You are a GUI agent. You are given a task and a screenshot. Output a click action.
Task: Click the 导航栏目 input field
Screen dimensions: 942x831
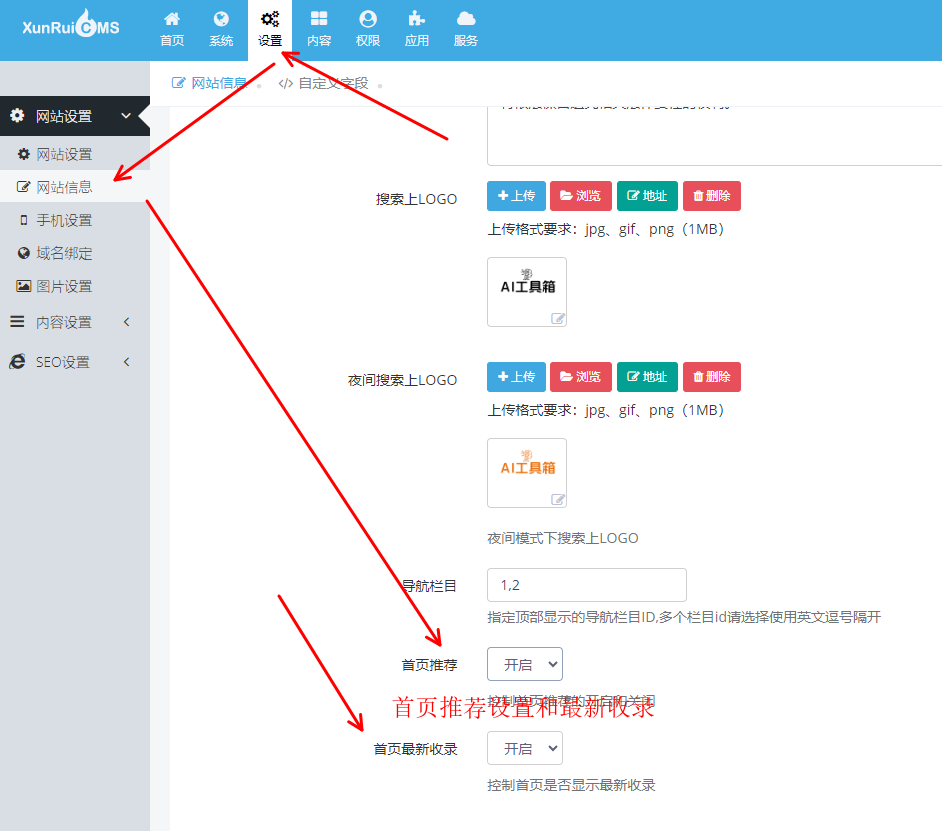click(x=586, y=585)
